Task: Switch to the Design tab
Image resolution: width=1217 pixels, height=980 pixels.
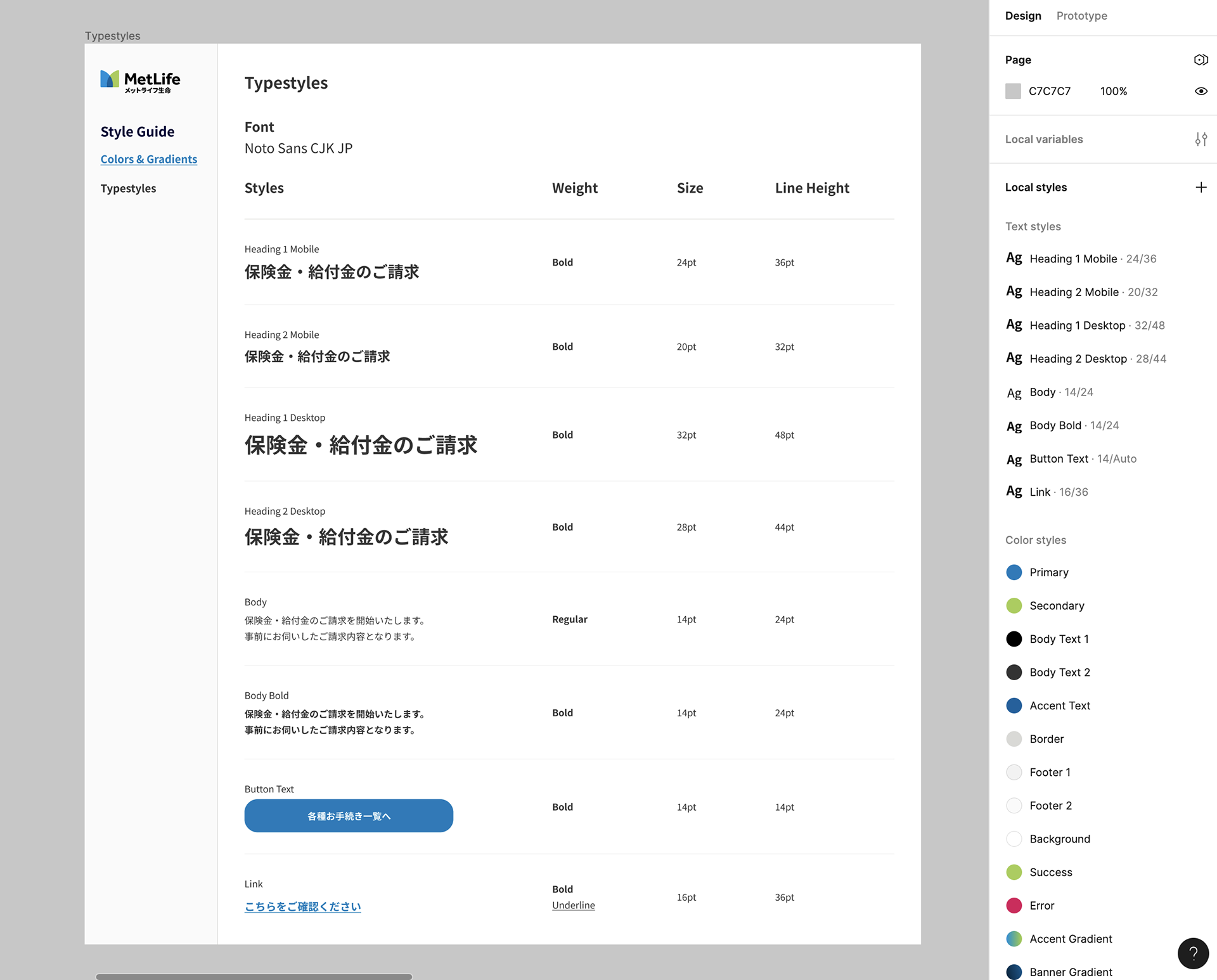Action: (x=1022, y=16)
